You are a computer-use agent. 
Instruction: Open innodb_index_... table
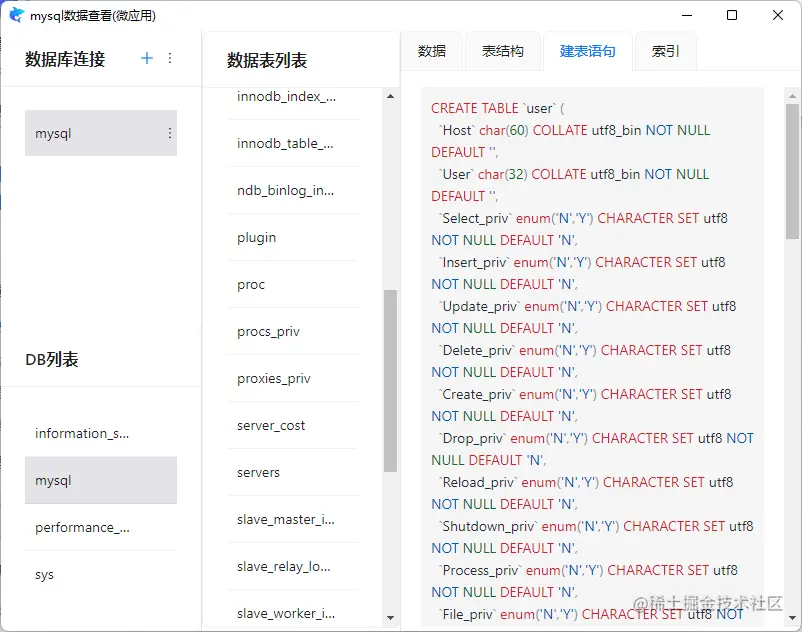[x=293, y=97]
